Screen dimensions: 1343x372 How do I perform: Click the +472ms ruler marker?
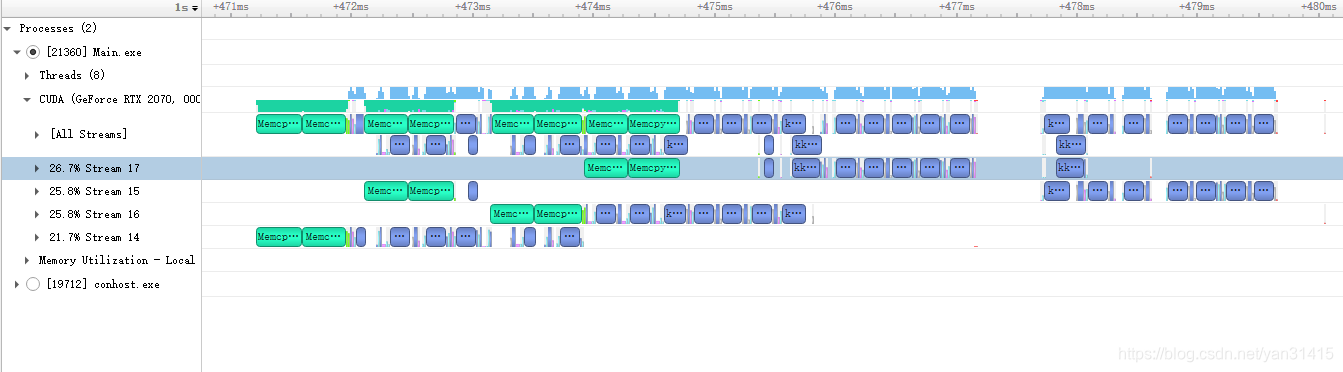[x=351, y=6]
